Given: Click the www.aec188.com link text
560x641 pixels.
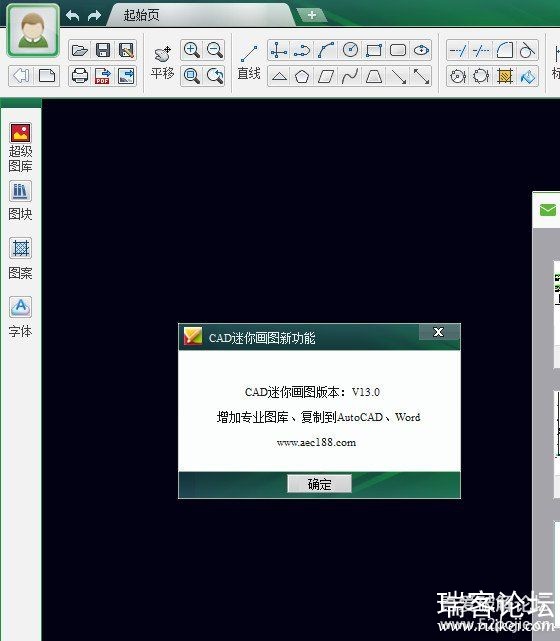Looking at the screenshot, I should [x=316, y=442].
